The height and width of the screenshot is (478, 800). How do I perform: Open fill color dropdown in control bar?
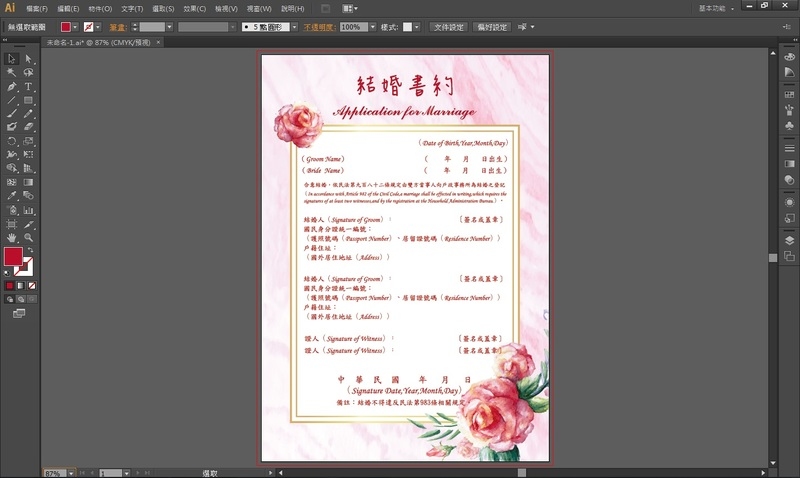tap(75, 27)
